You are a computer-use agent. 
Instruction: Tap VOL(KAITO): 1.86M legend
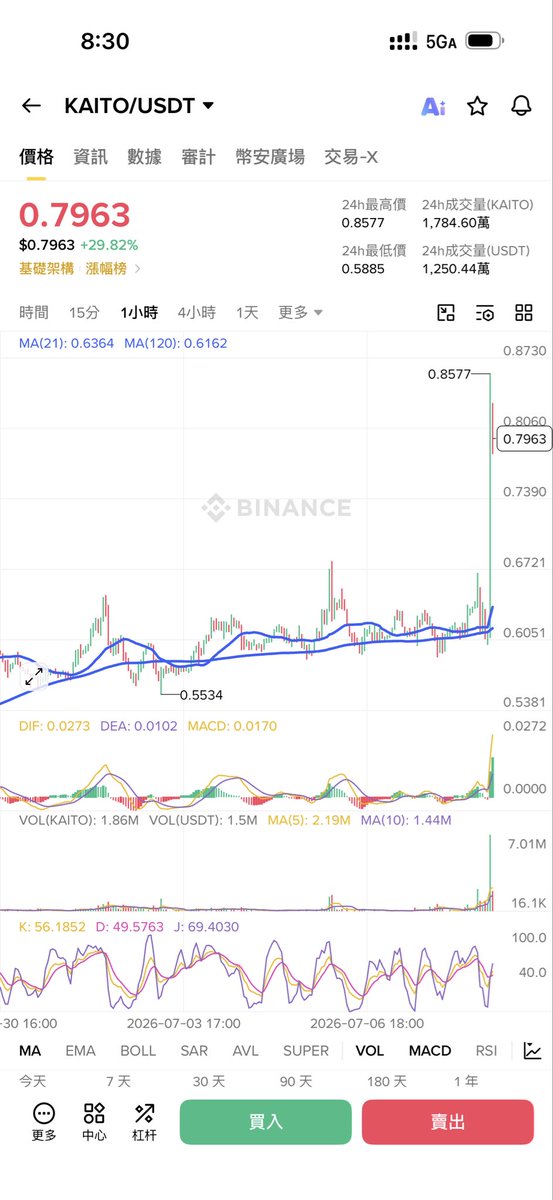tap(79, 820)
